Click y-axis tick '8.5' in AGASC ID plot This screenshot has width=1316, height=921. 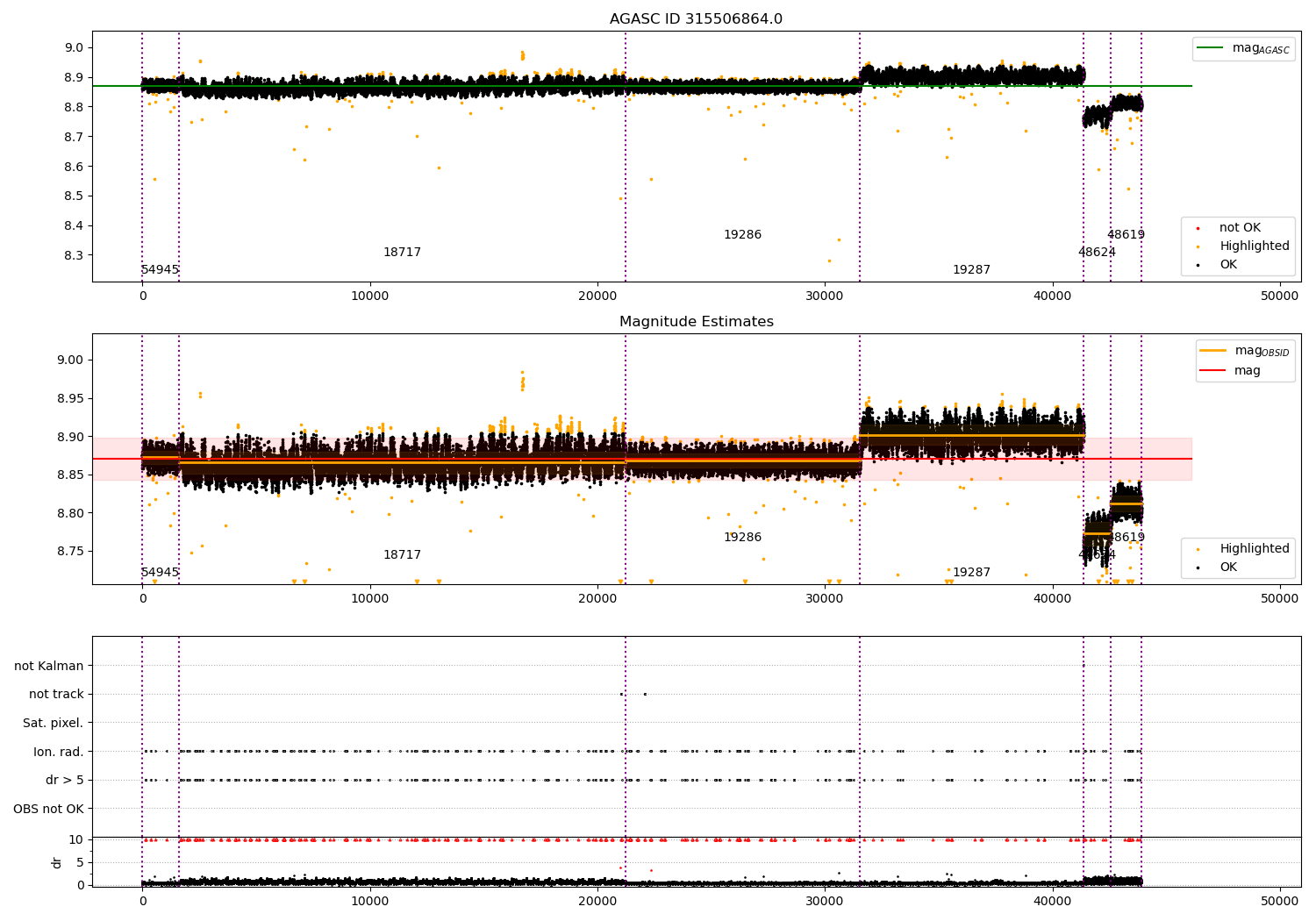click(x=75, y=196)
